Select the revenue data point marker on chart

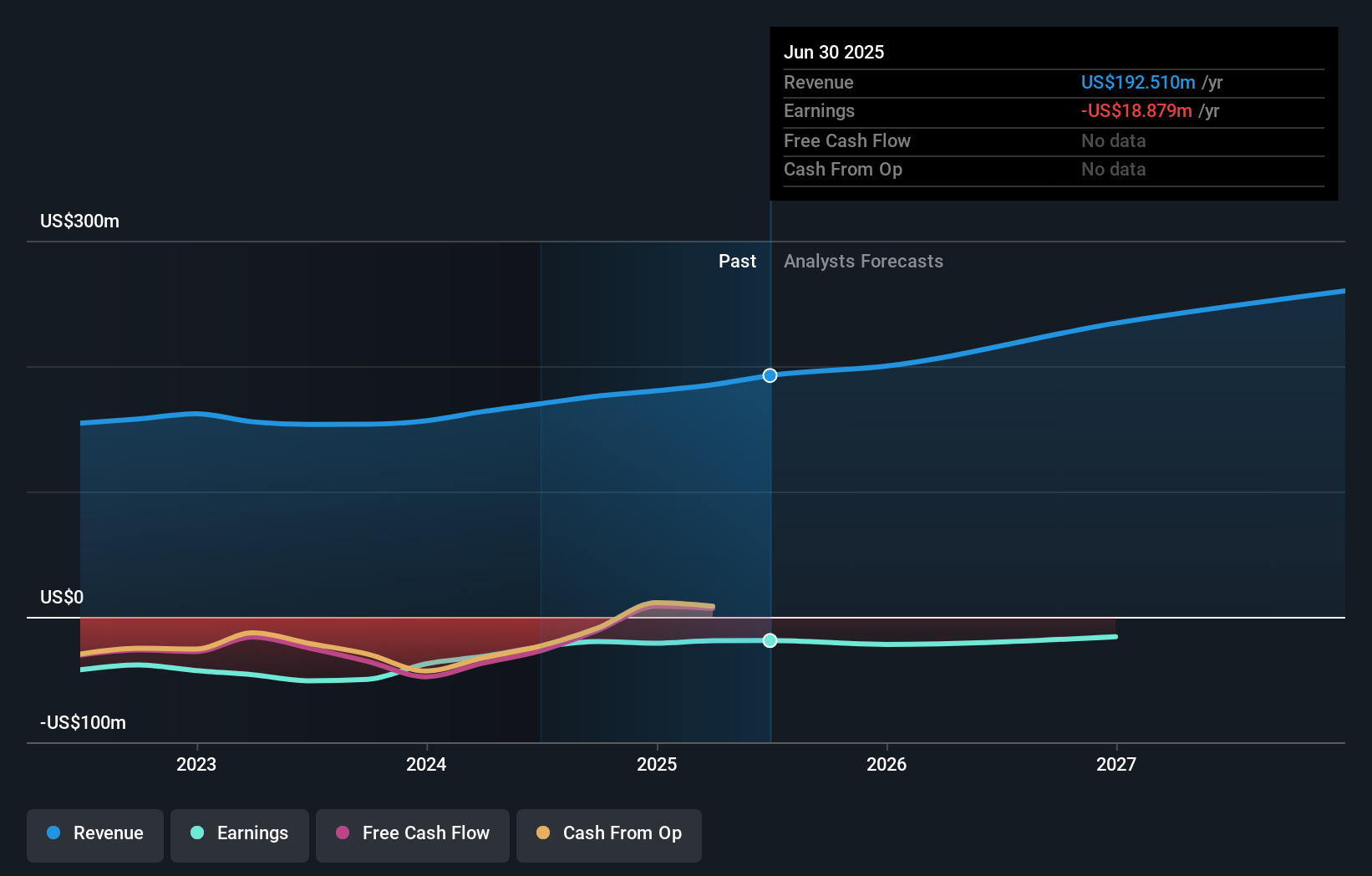coord(769,375)
